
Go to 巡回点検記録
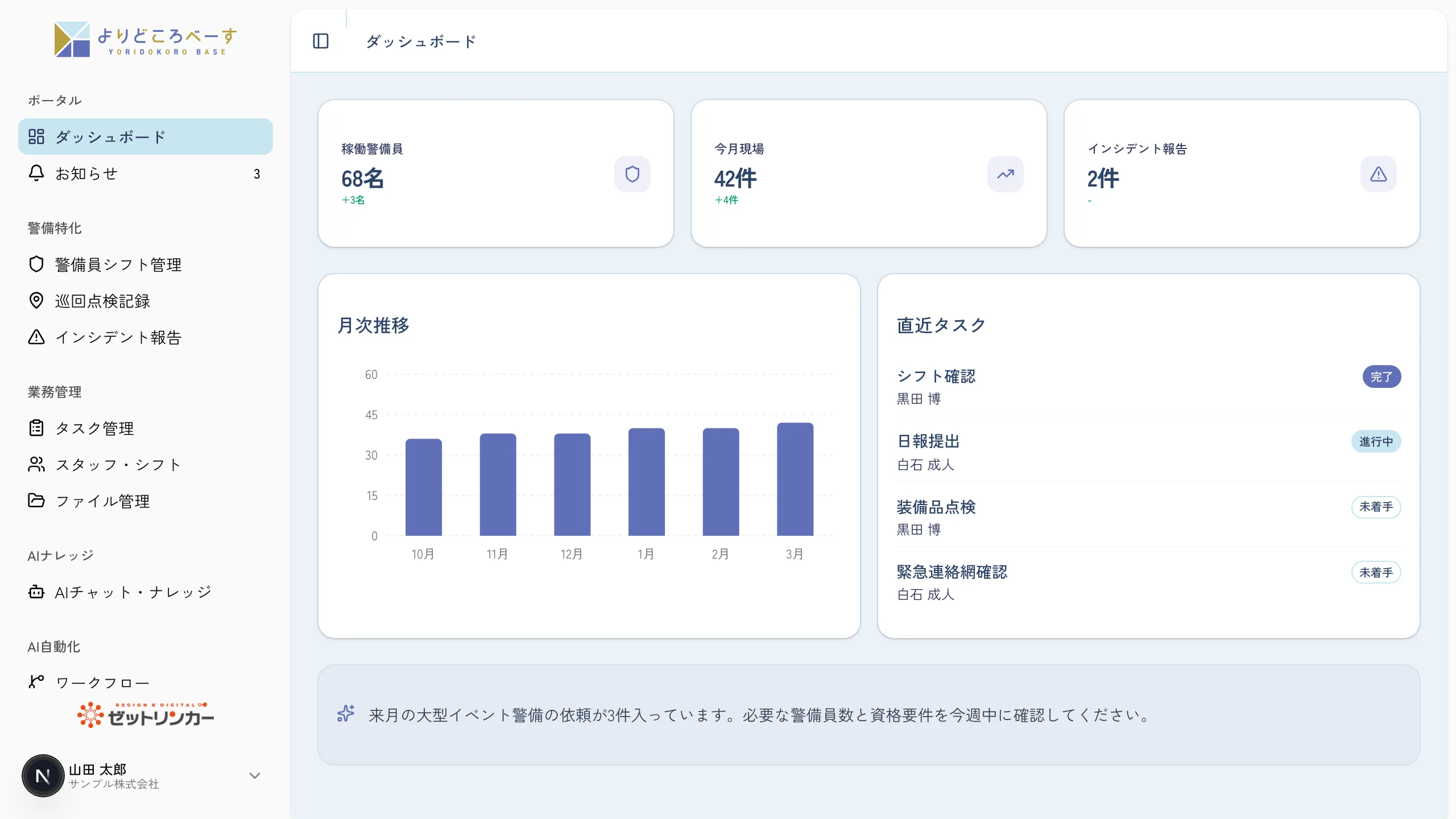coord(146,301)
